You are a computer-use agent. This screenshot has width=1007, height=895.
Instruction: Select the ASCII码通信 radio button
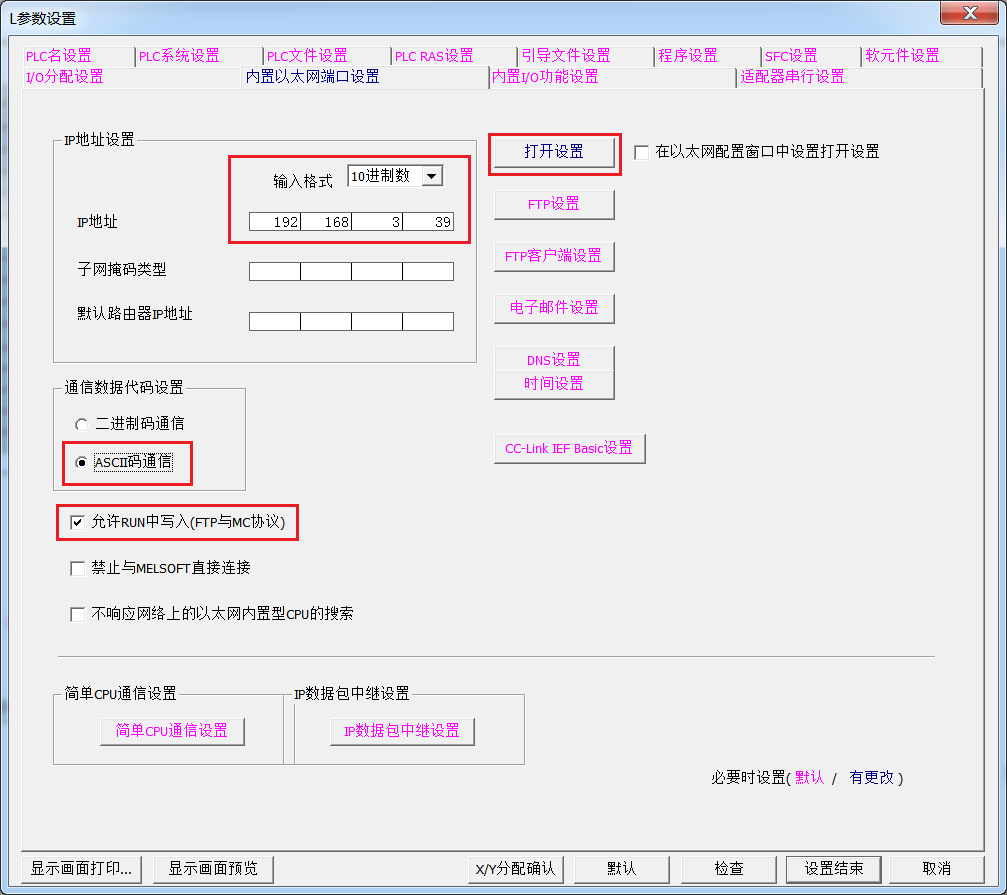click(x=81, y=462)
